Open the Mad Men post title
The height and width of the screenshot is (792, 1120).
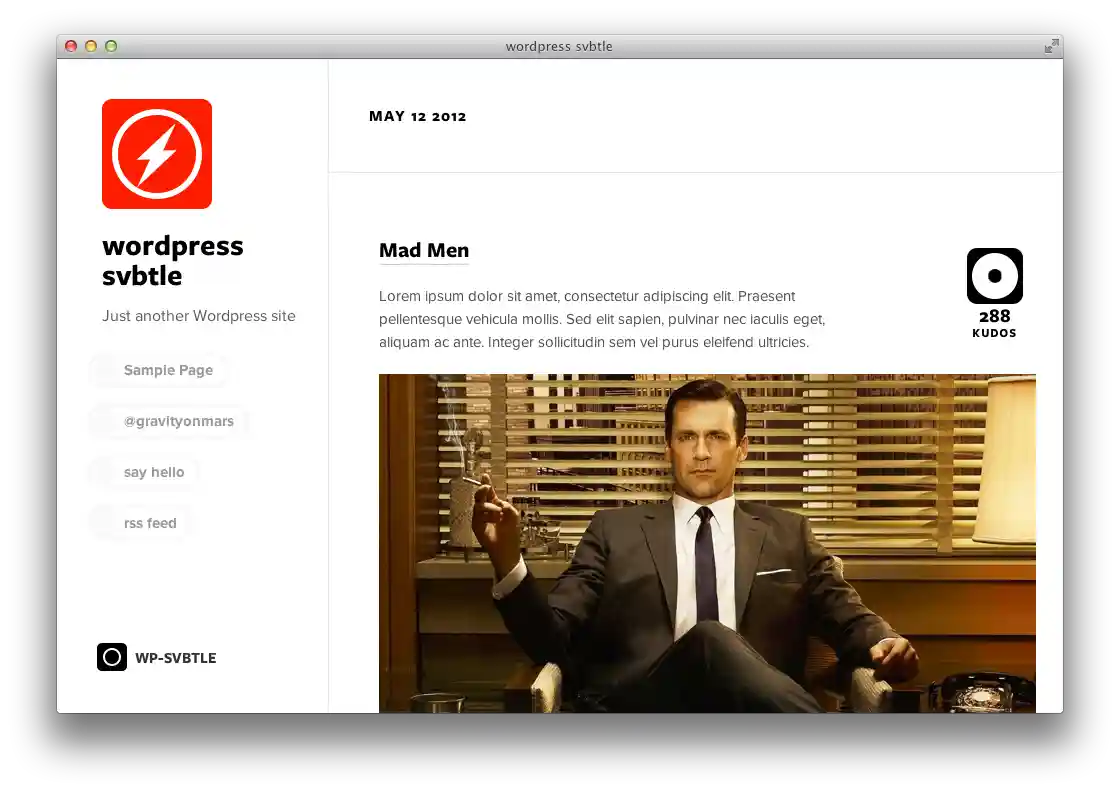click(x=424, y=251)
